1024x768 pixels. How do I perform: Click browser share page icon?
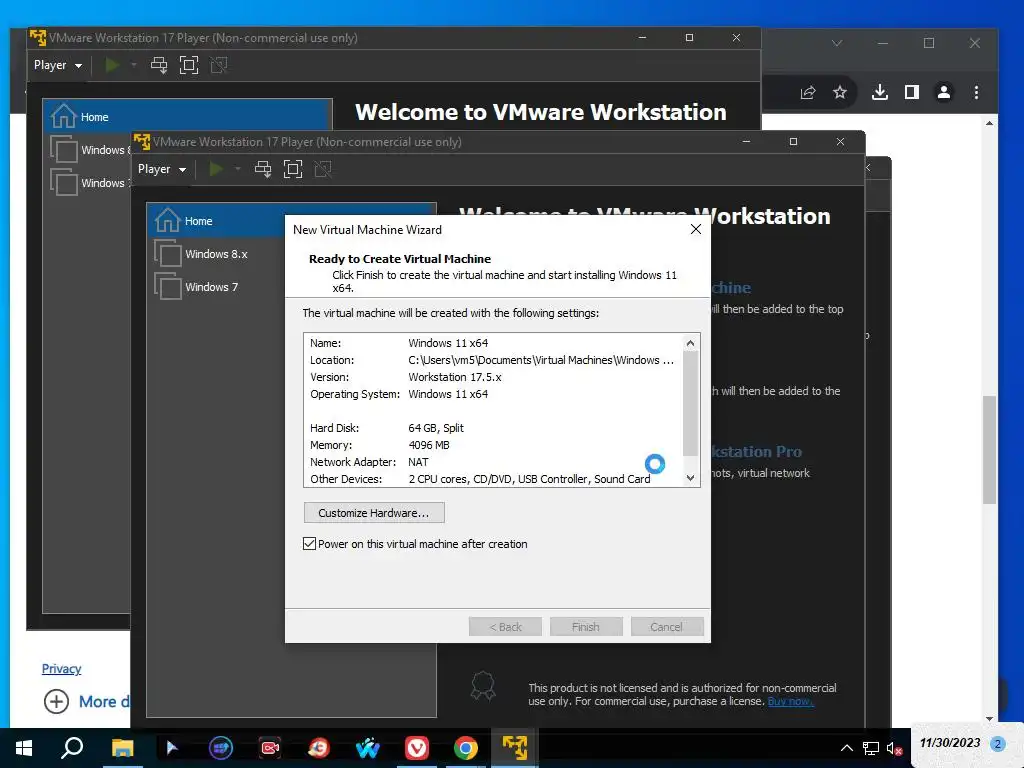point(808,92)
